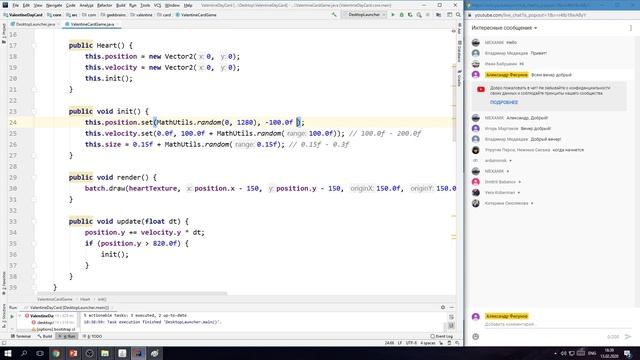
Task: Open the TODO tool window tab
Action: (x=93, y=336)
